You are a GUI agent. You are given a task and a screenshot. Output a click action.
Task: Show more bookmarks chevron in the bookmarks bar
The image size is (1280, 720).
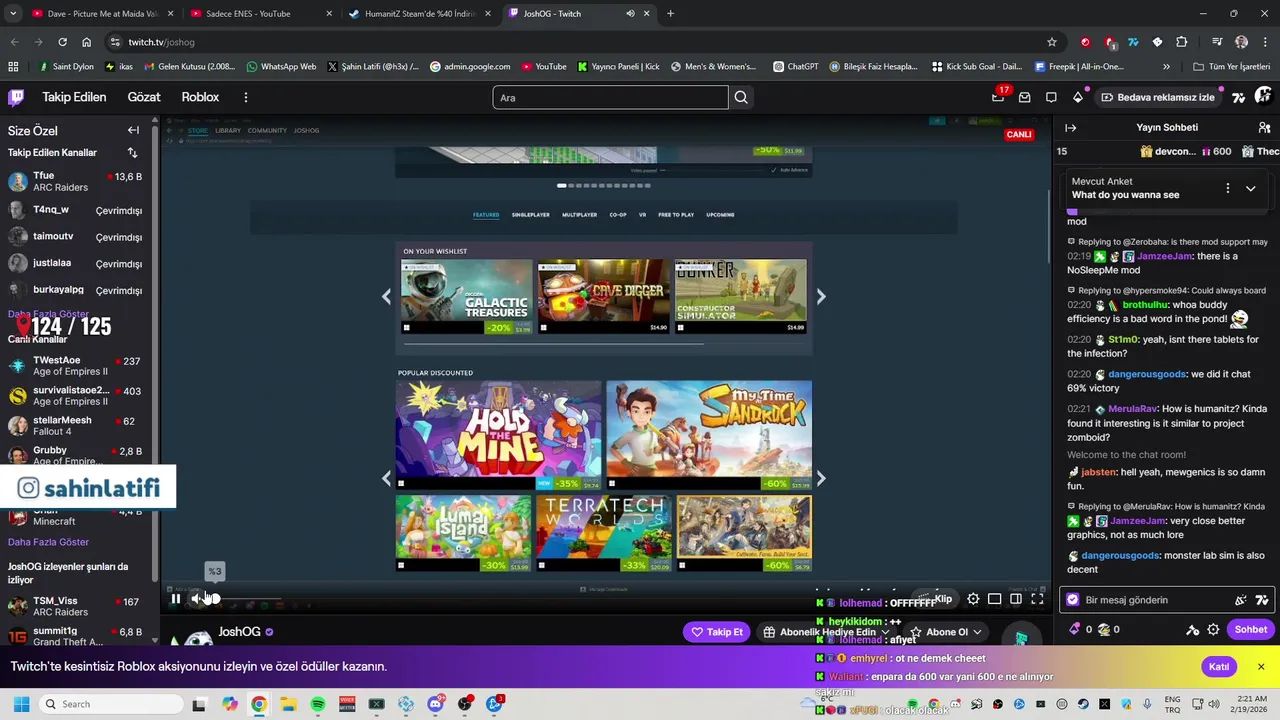click(x=1166, y=66)
